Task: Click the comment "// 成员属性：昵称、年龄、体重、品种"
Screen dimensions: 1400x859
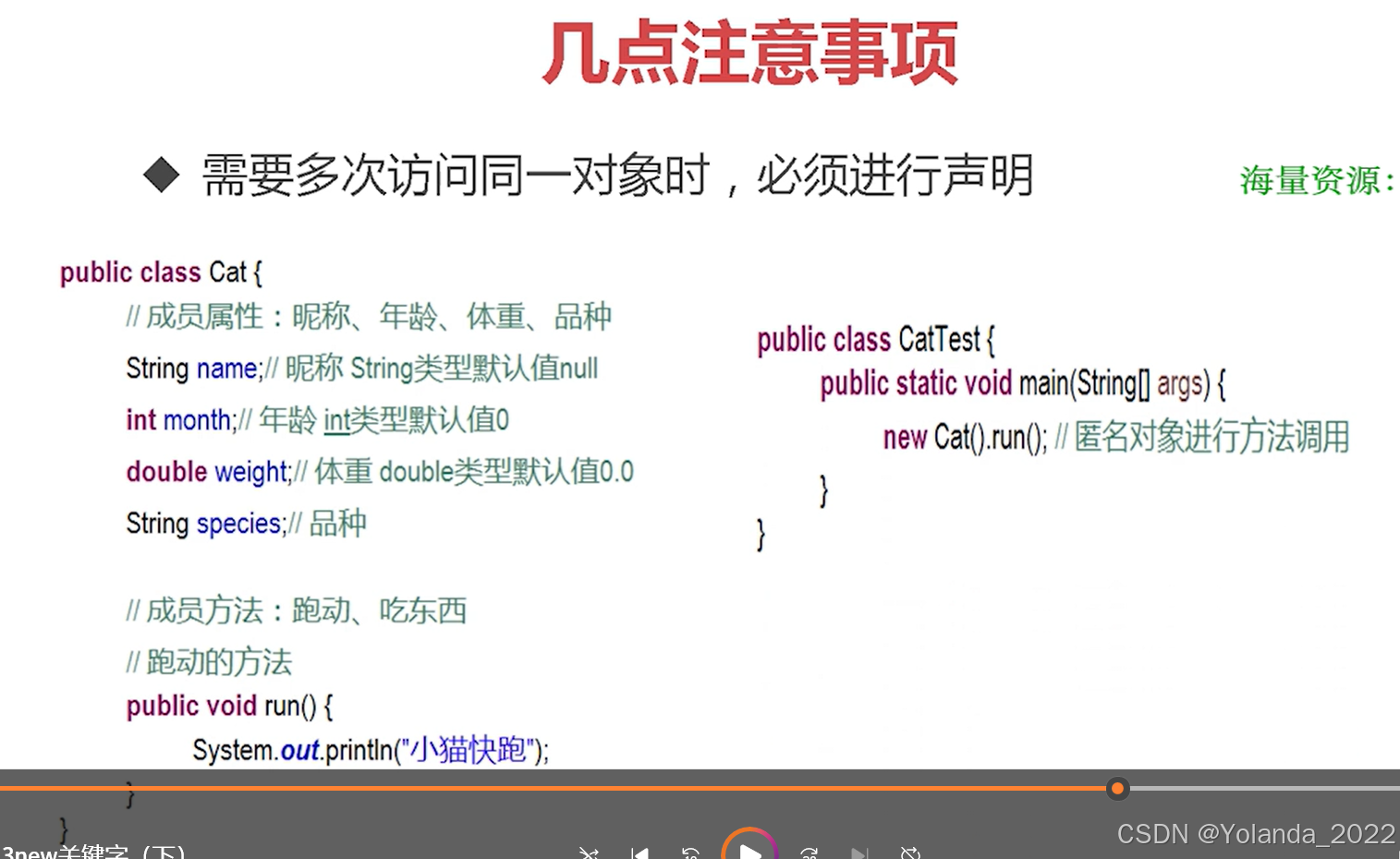Action: (369, 317)
